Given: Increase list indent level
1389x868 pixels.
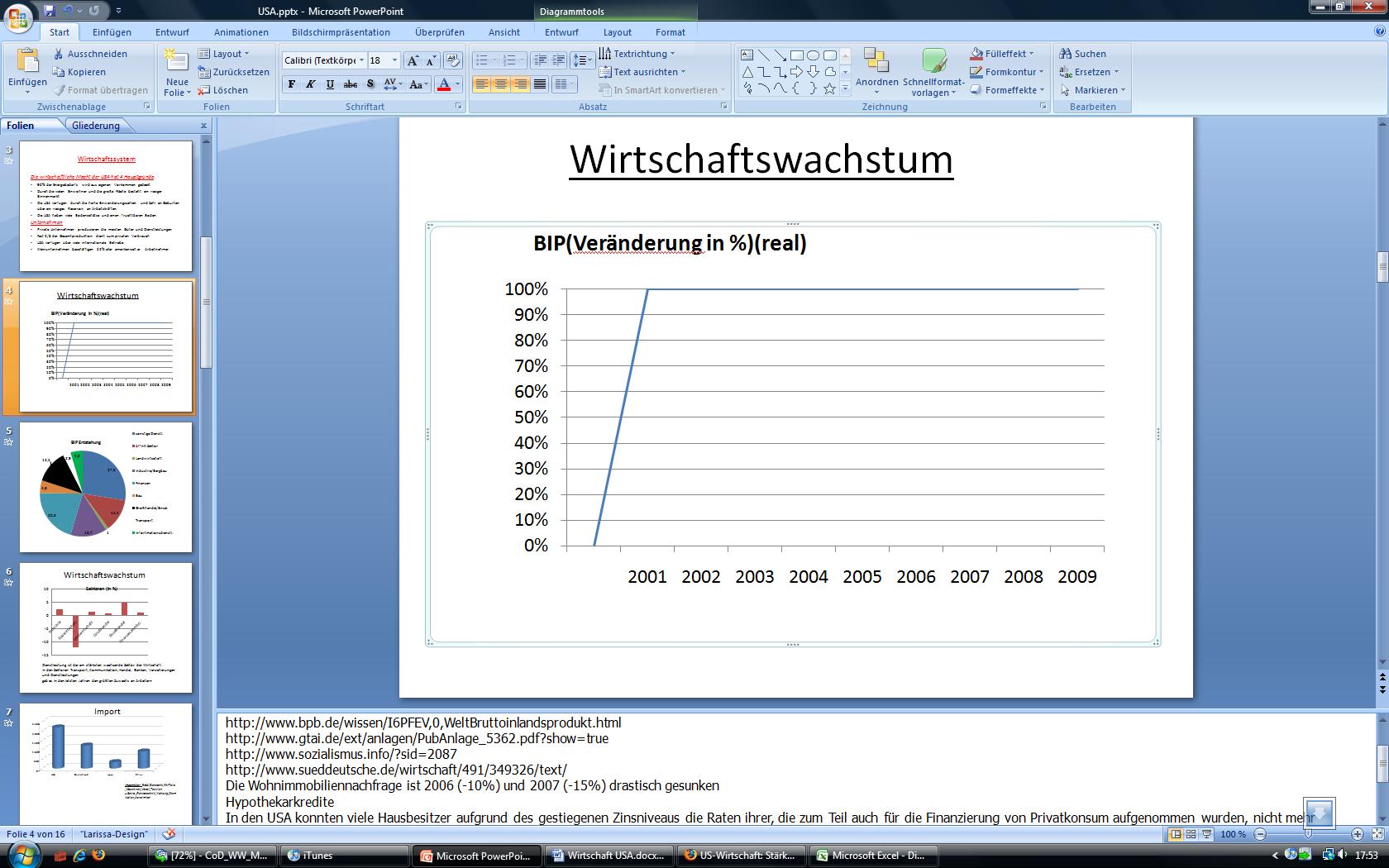Looking at the screenshot, I should tap(559, 60).
